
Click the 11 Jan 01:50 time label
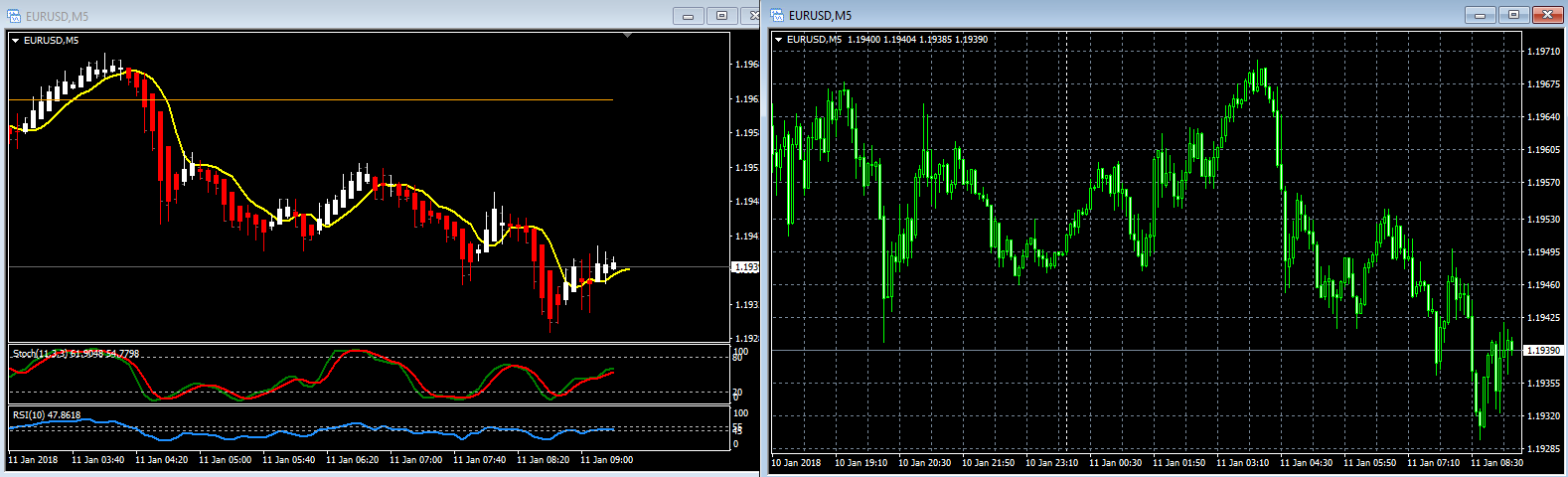[1178, 463]
